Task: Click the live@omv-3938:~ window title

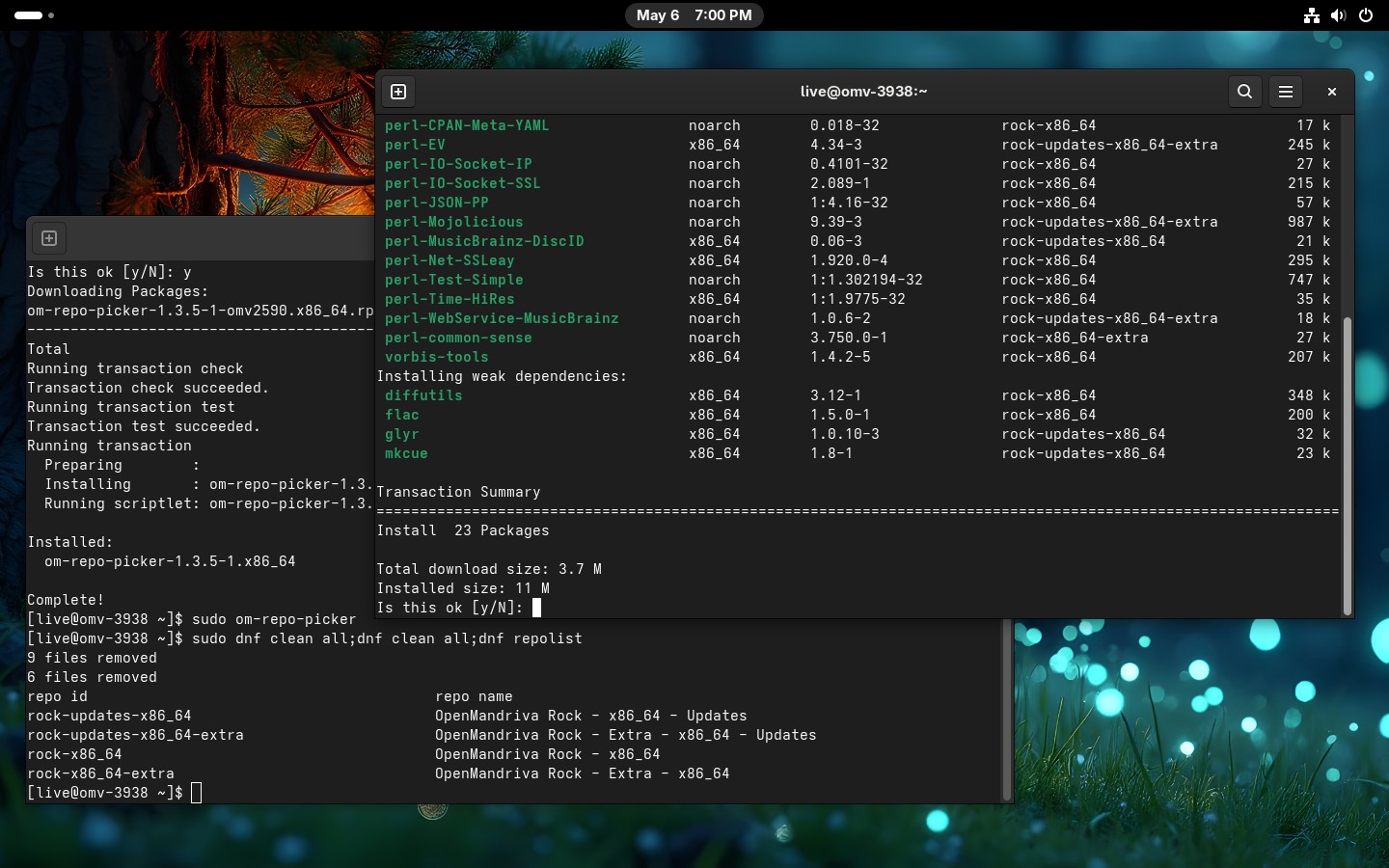Action: pyautogui.click(x=863, y=92)
